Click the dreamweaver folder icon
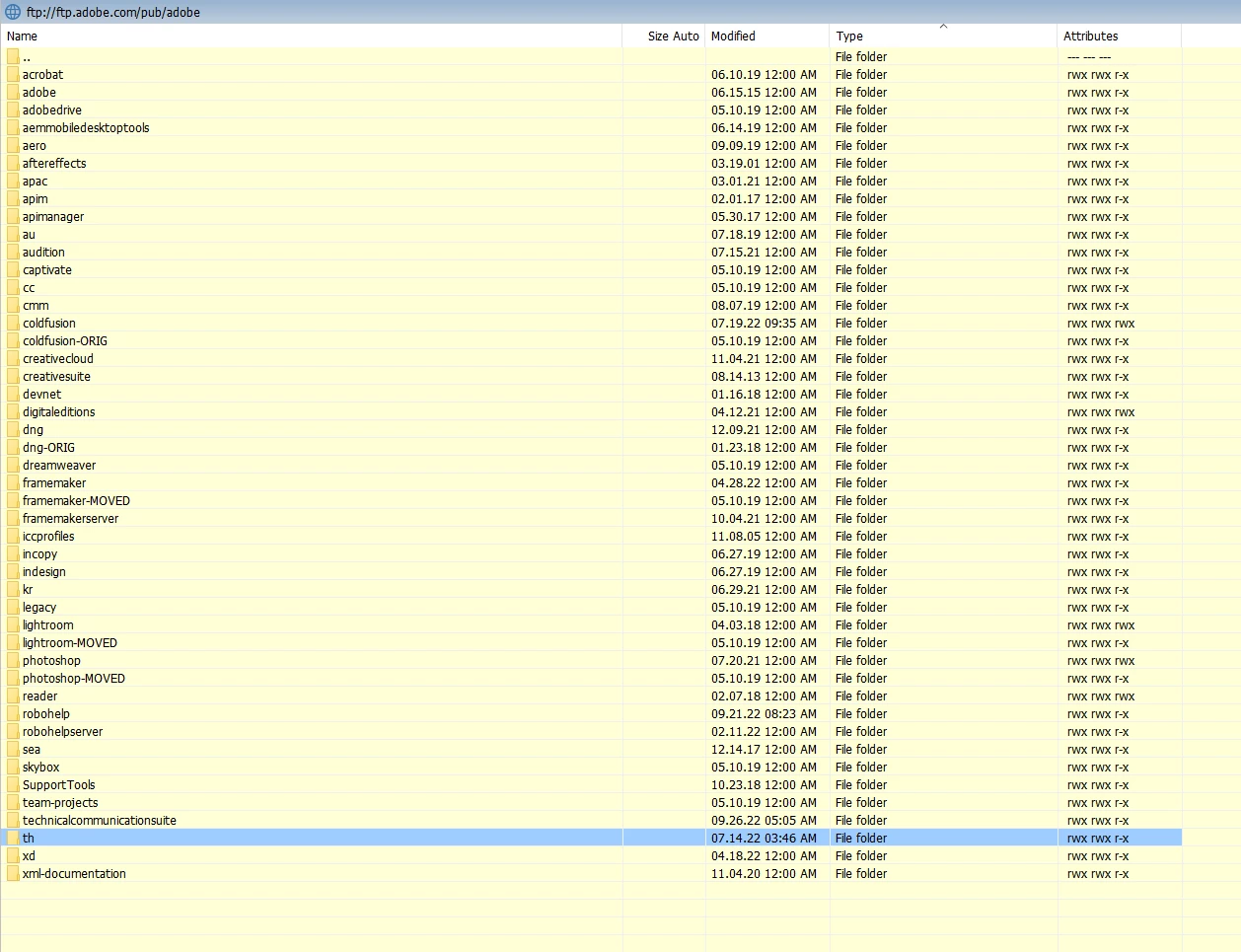This screenshot has width=1241, height=952. tap(13, 465)
